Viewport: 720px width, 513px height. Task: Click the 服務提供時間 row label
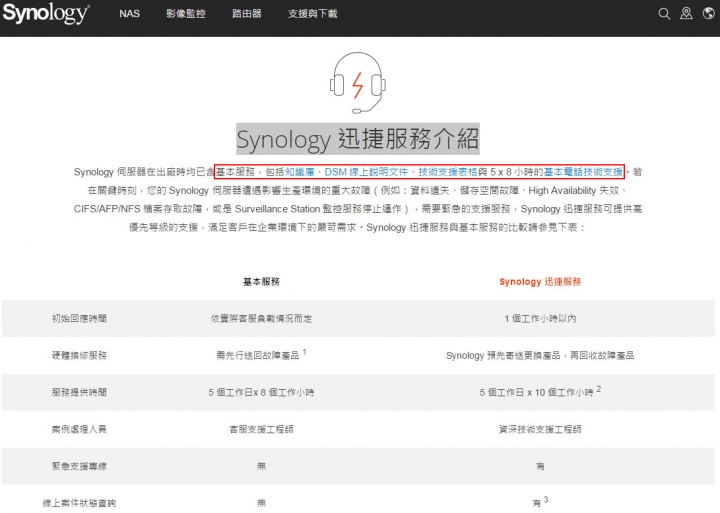coord(79,392)
